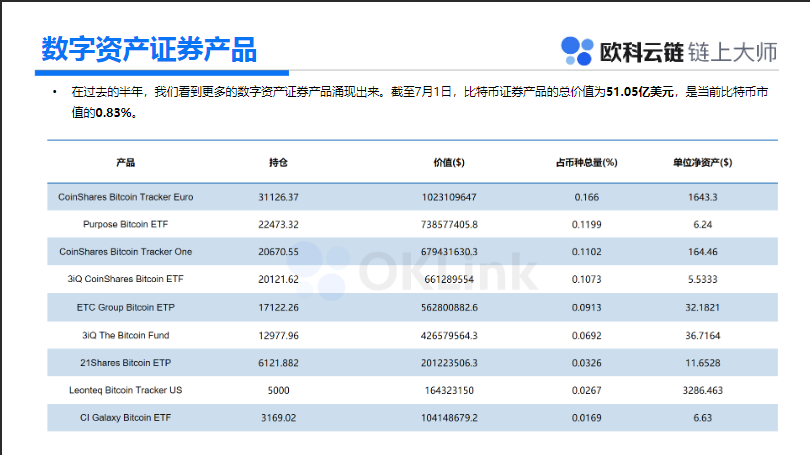Select net asset value 164.46
The width and height of the screenshot is (810, 455).
[703, 252]
